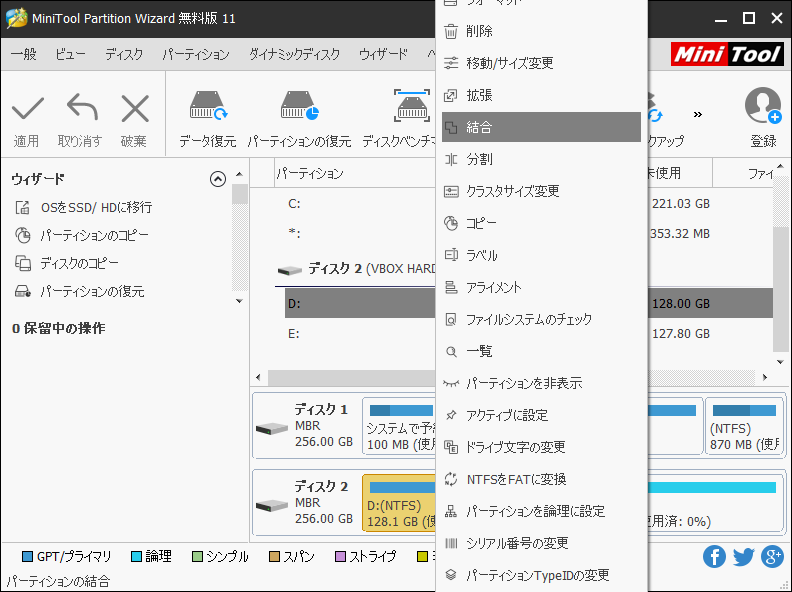Start the ディスクのコピー wizard
This screenshot has width=792, height=592.
(x=67, y=263)
